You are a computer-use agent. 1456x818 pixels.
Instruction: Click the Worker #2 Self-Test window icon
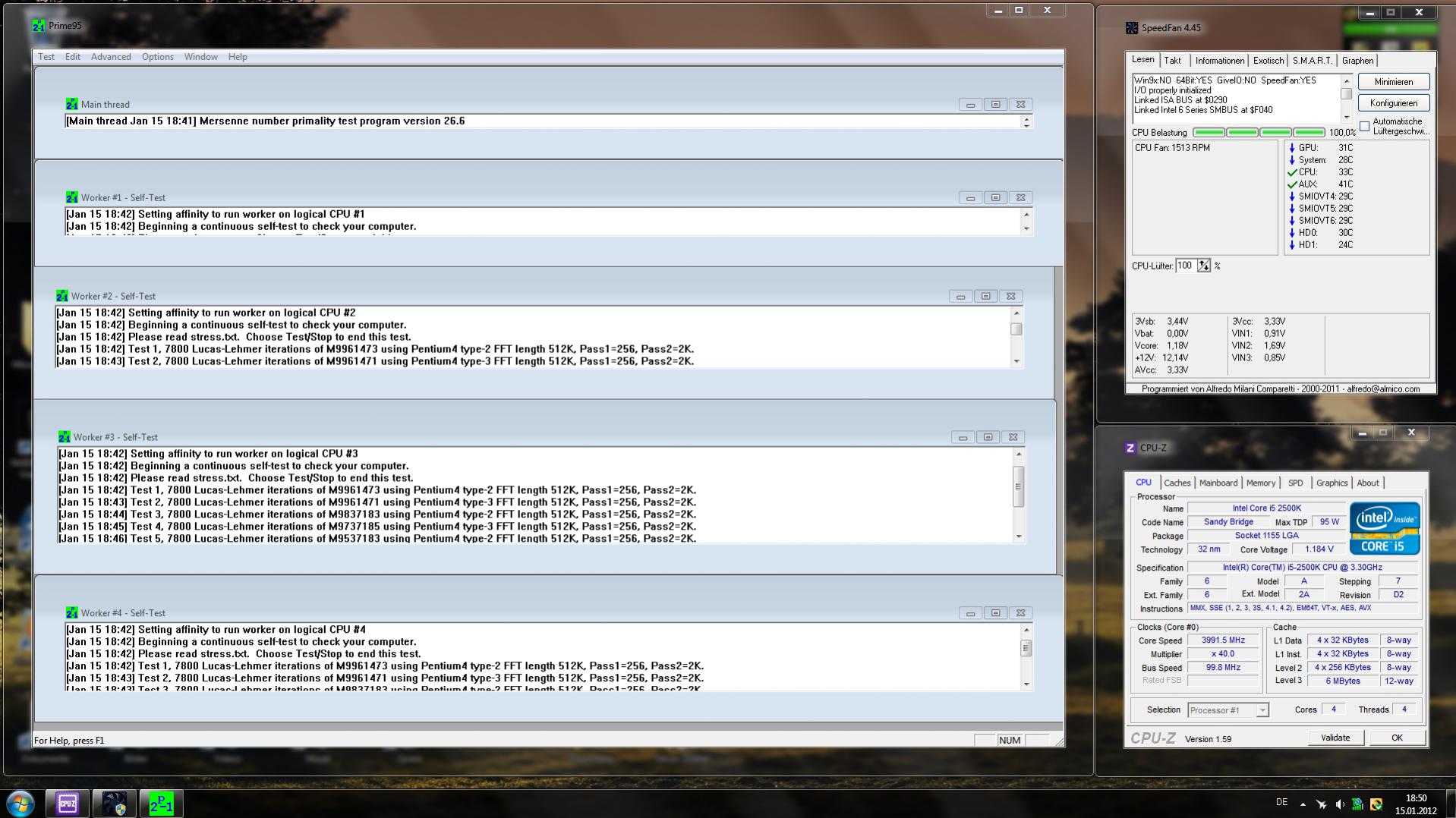click(x=61, y=296)
